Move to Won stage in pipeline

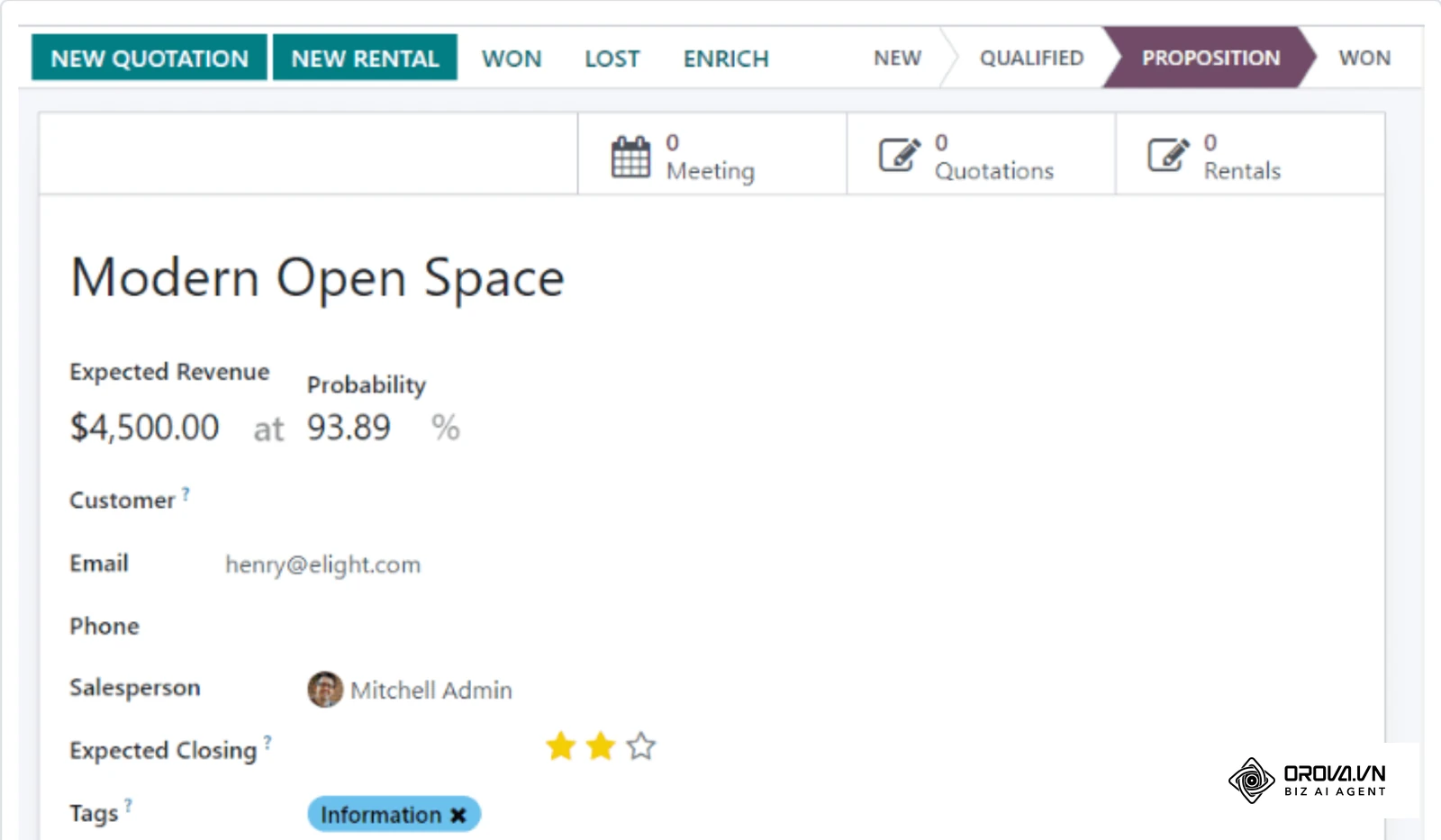point(1364,58)
